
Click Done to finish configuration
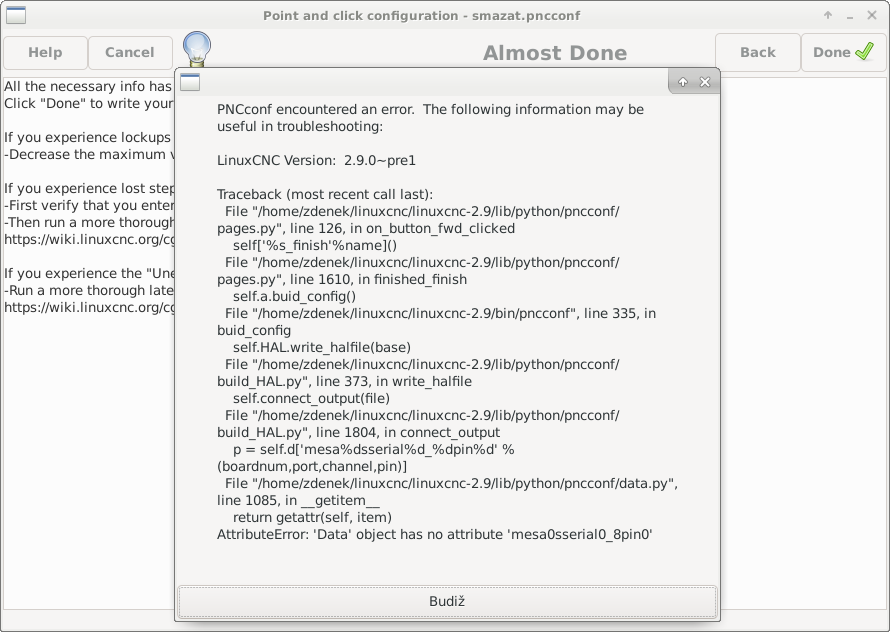(843, 52)
